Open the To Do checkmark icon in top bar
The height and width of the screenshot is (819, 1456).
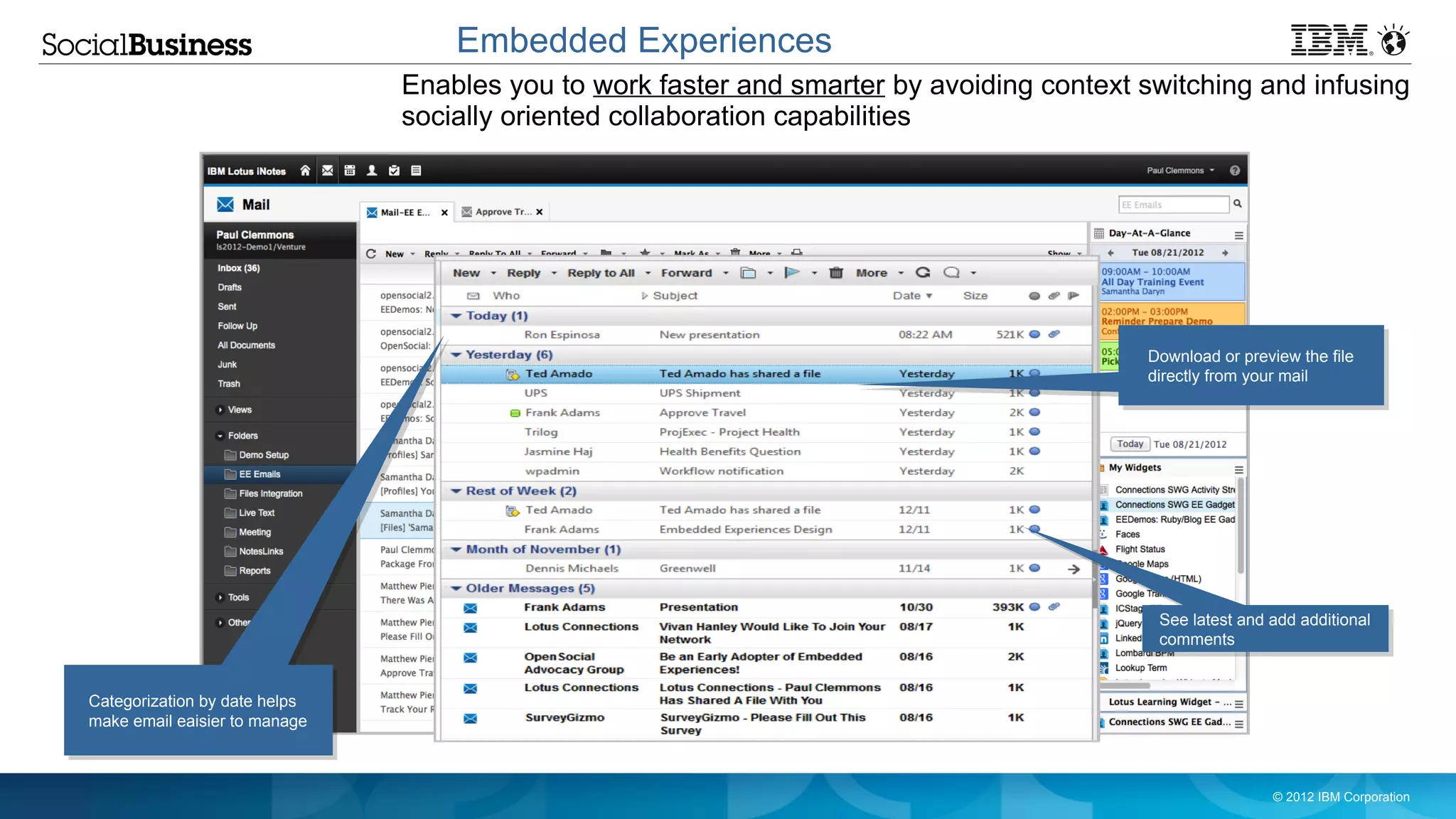pyautogui.click(x=394, y=171)
